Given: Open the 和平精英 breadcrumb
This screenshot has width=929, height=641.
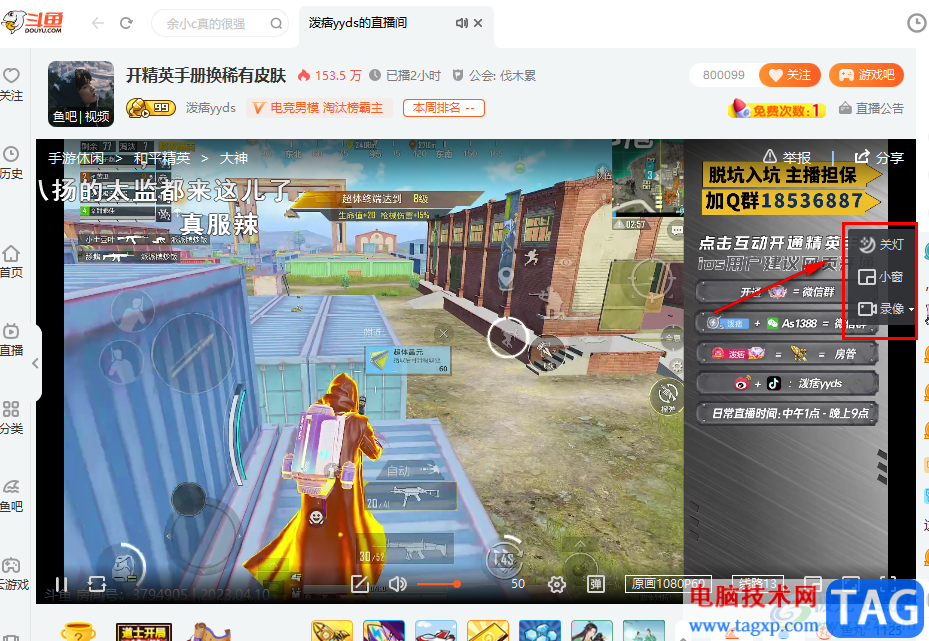Looking at the screenshot, I should [162, 158].
